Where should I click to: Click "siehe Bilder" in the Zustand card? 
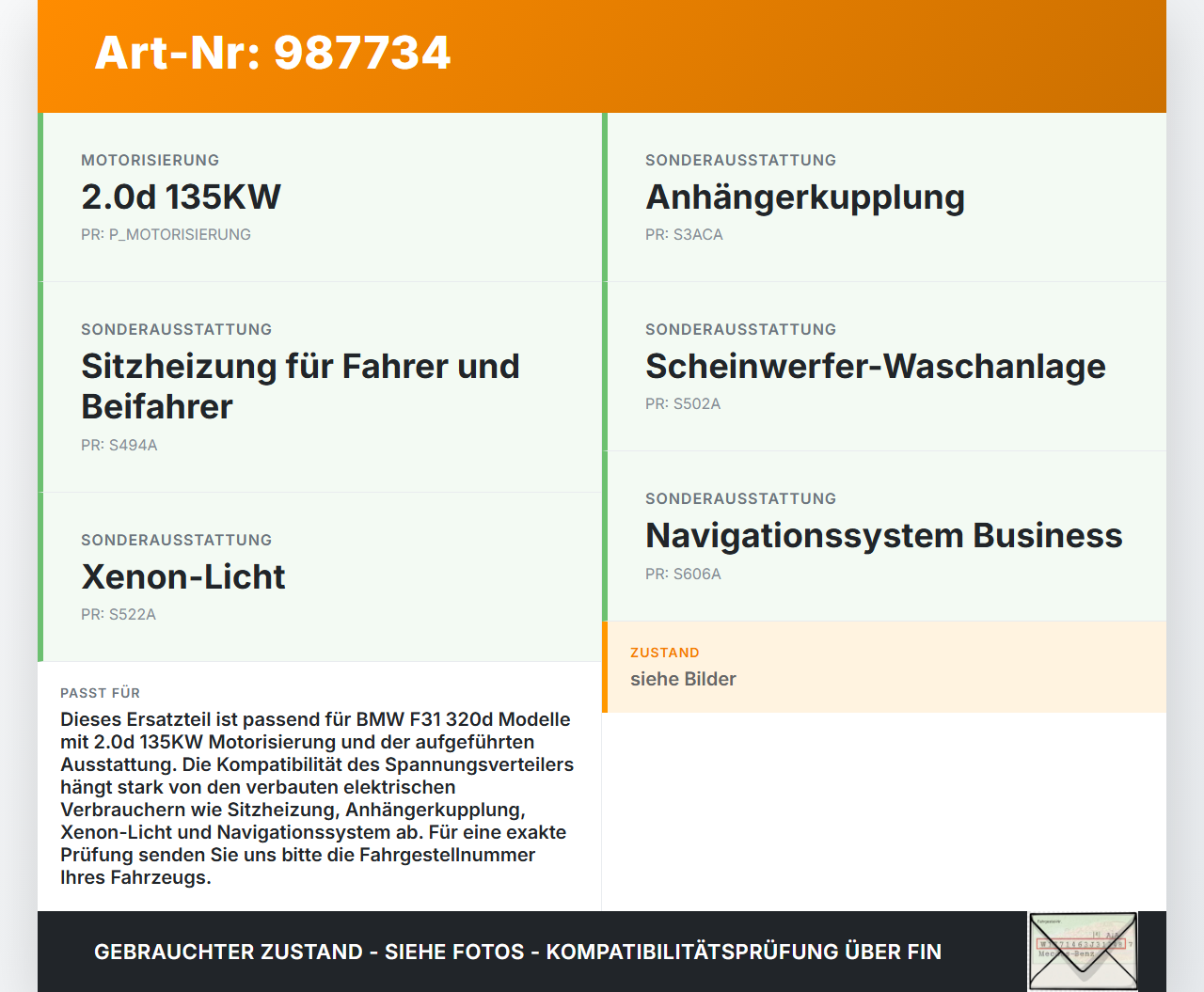[x=683, y=679]
